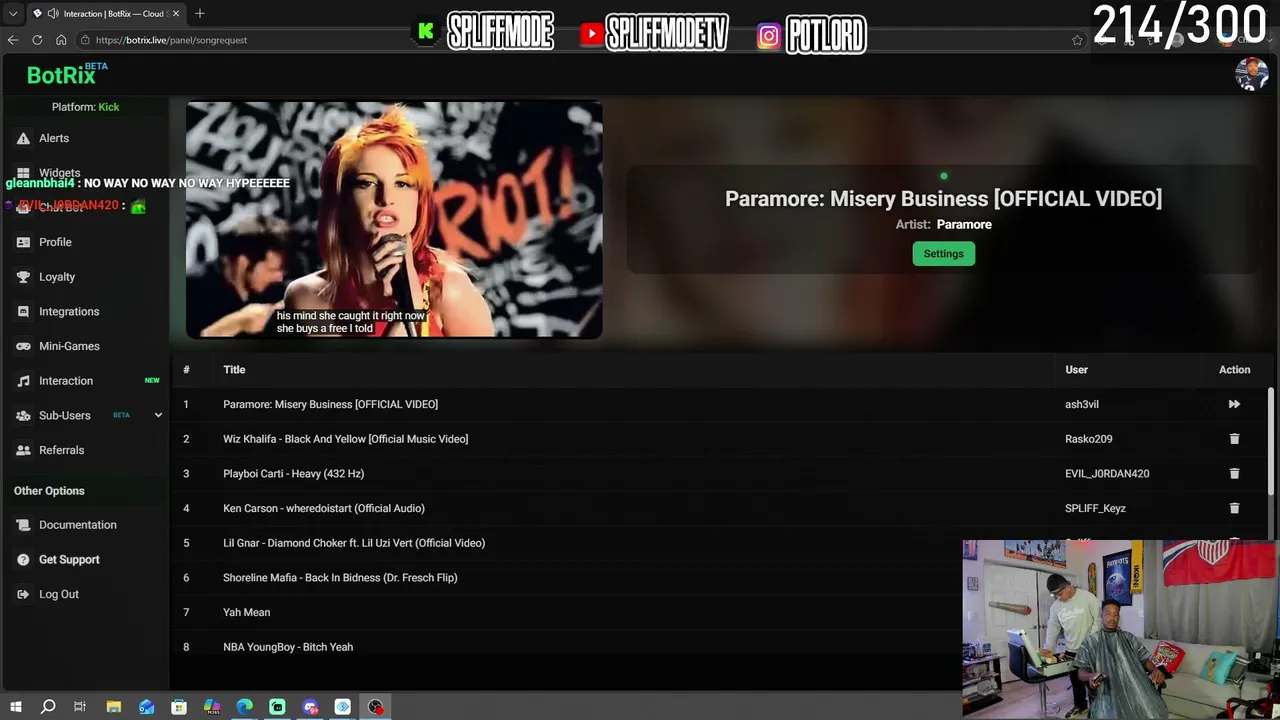Screen dimensions: 1280x720
Task: Mute the tab using its speaker icon
Action: pos(52,14)
